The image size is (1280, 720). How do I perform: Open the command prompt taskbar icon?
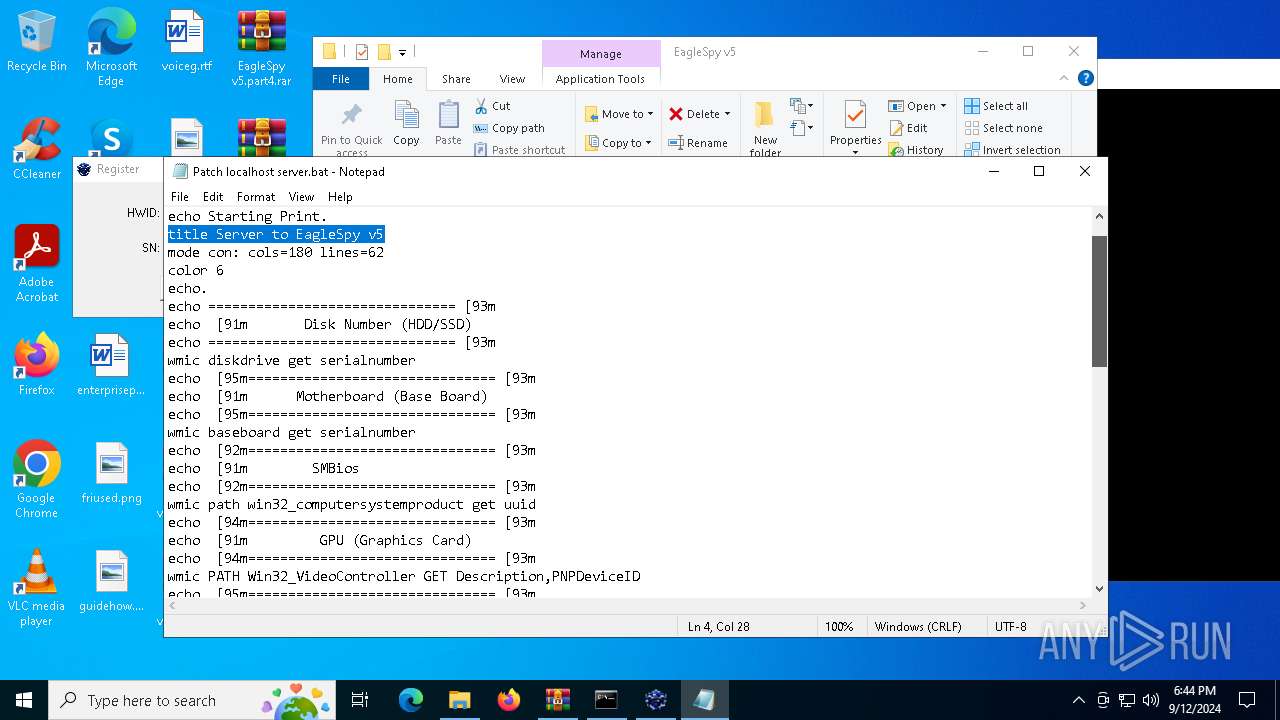(606, 700)
